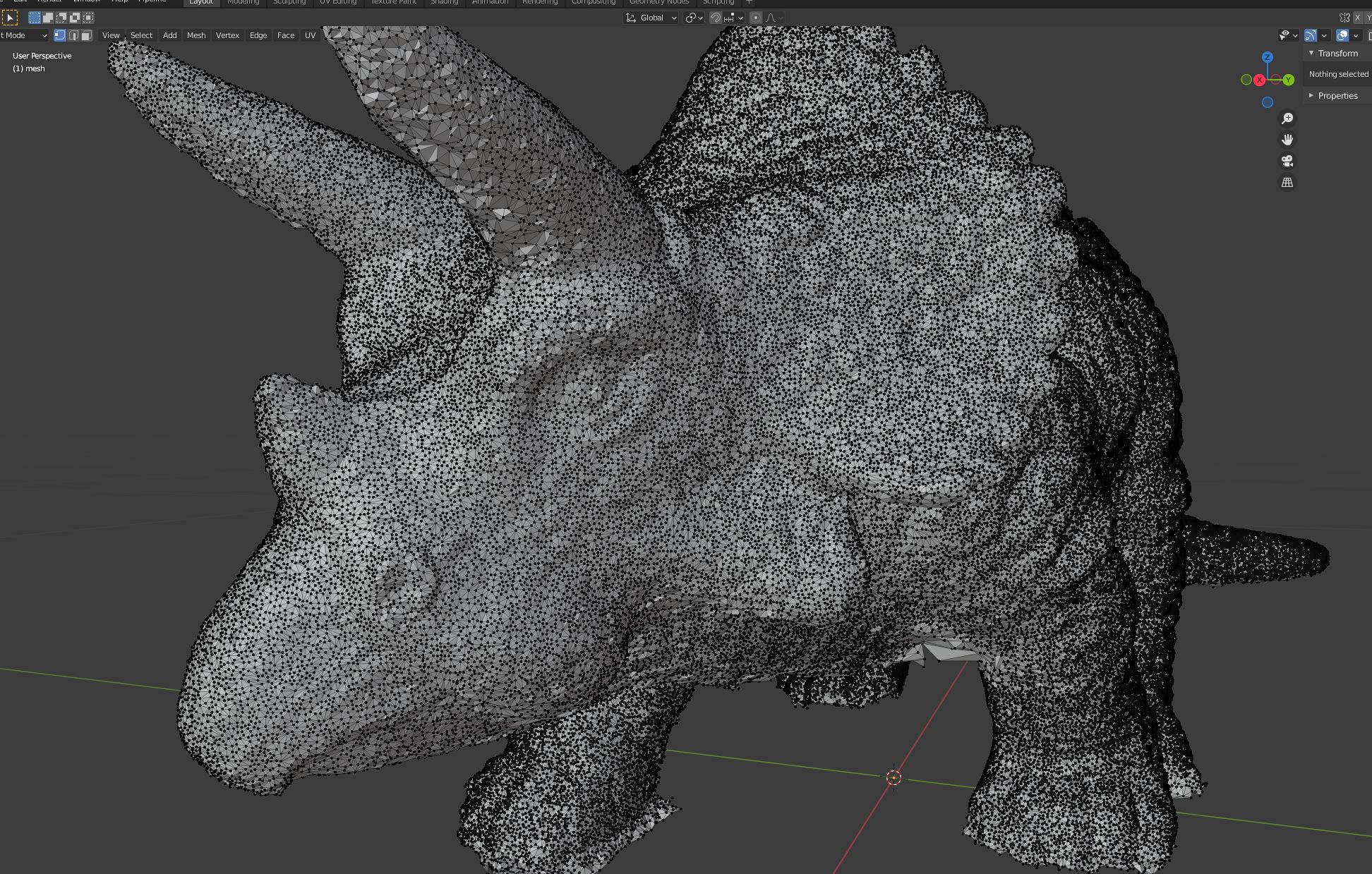Open the Mesh menu

coord(196,35)
